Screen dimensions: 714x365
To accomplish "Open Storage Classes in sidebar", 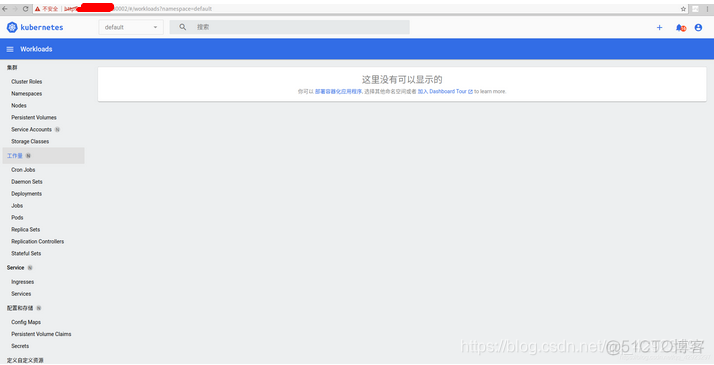I will pyautogui.click(x=30, y=141).
